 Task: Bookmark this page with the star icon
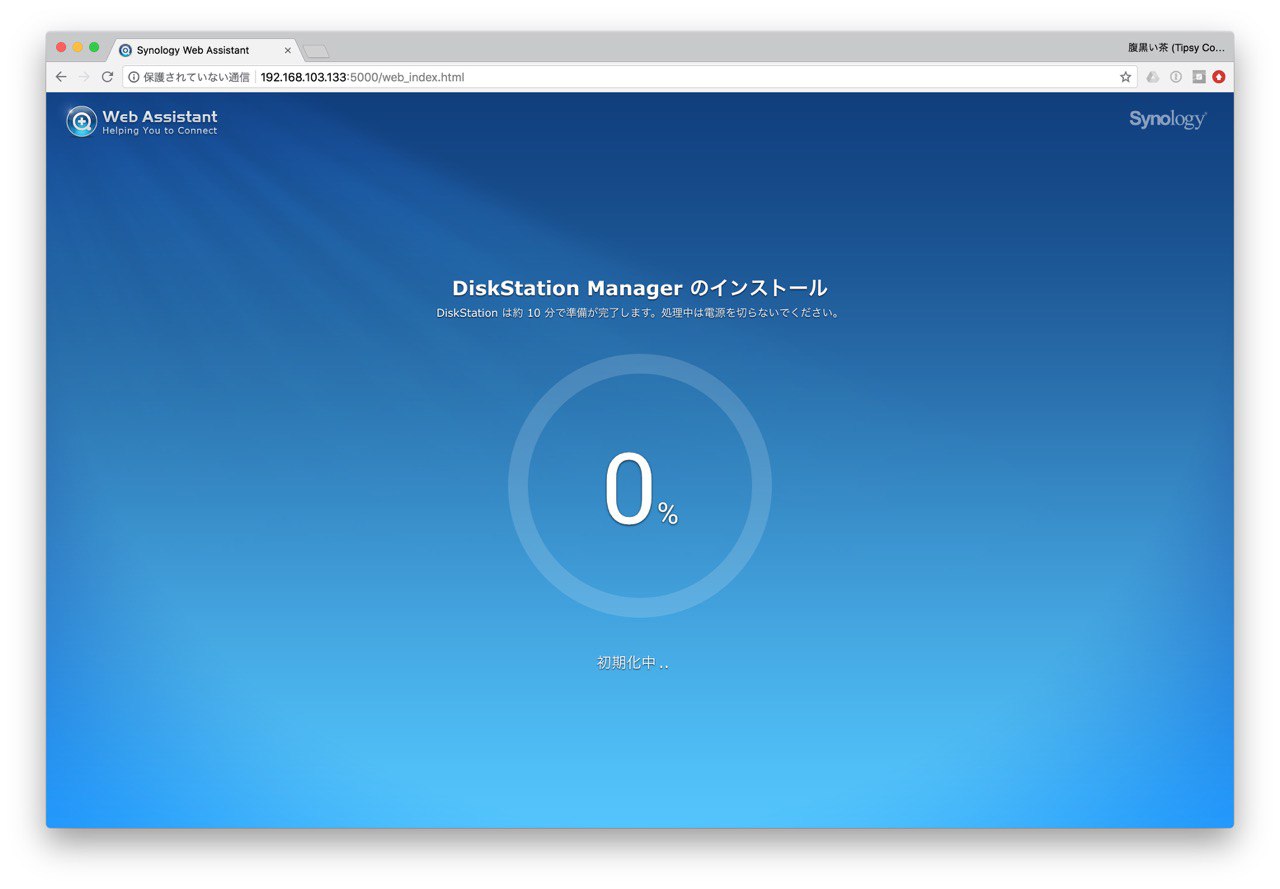(x=1125, y=77)
